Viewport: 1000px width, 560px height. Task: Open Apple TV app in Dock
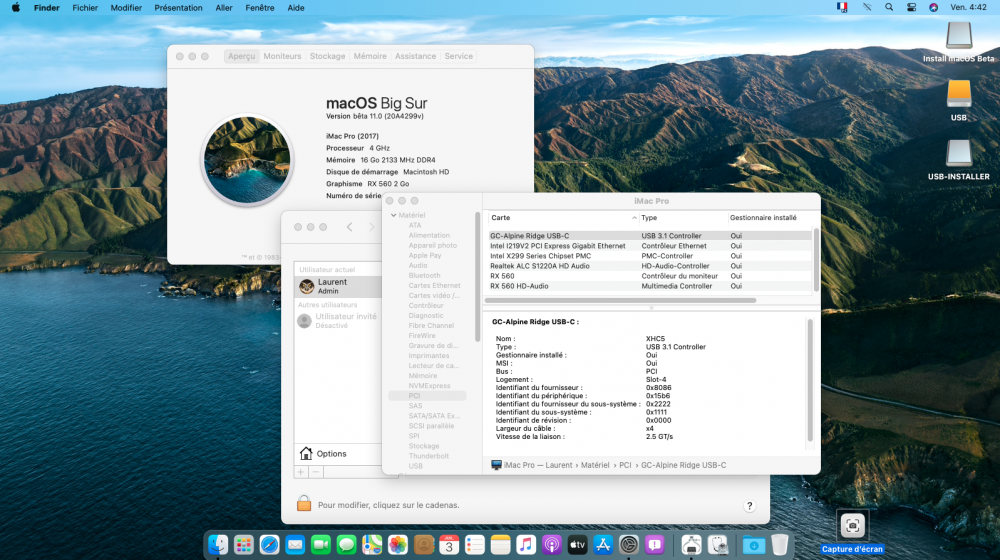[577, 545]
